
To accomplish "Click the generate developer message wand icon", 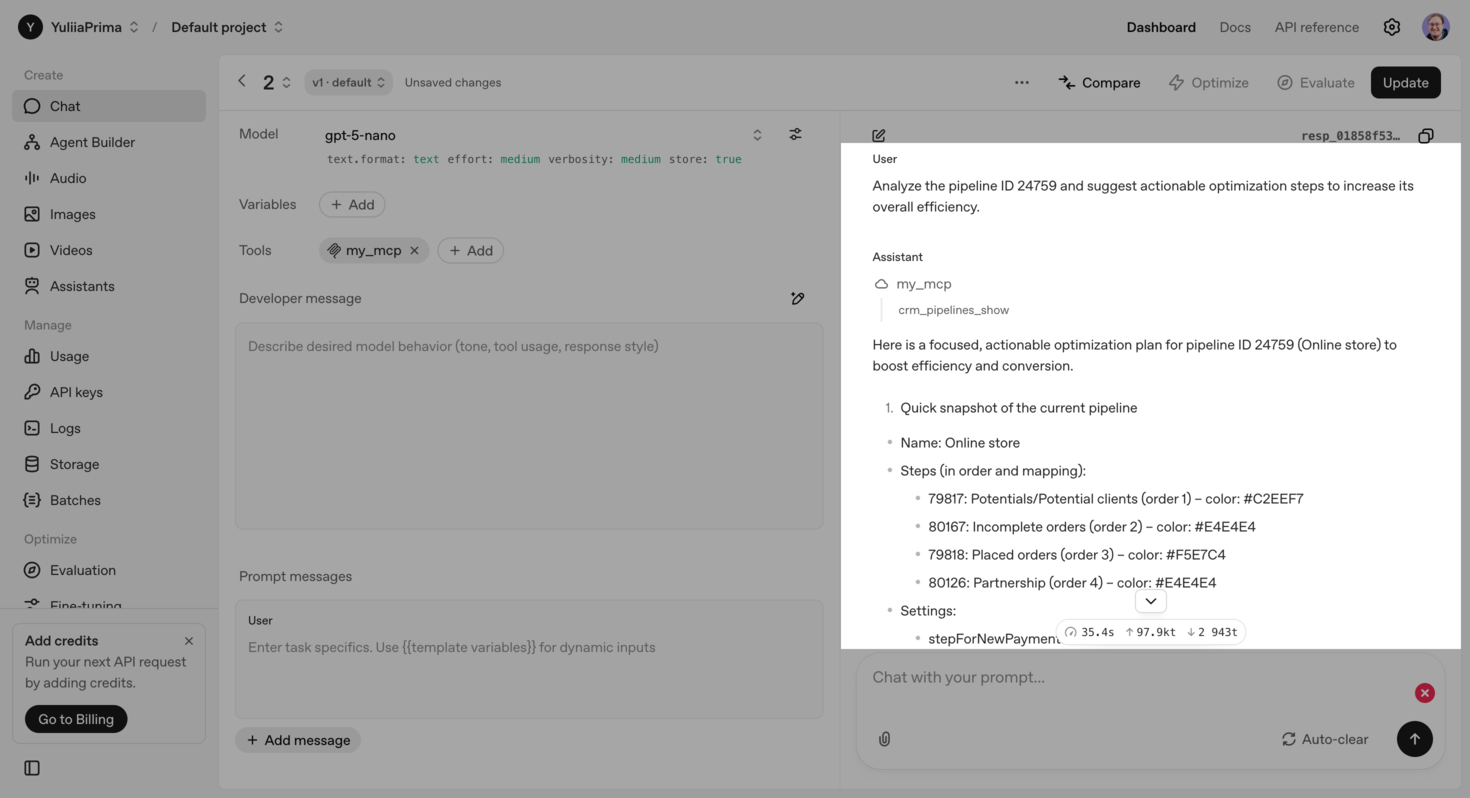I will click(797, 298).
